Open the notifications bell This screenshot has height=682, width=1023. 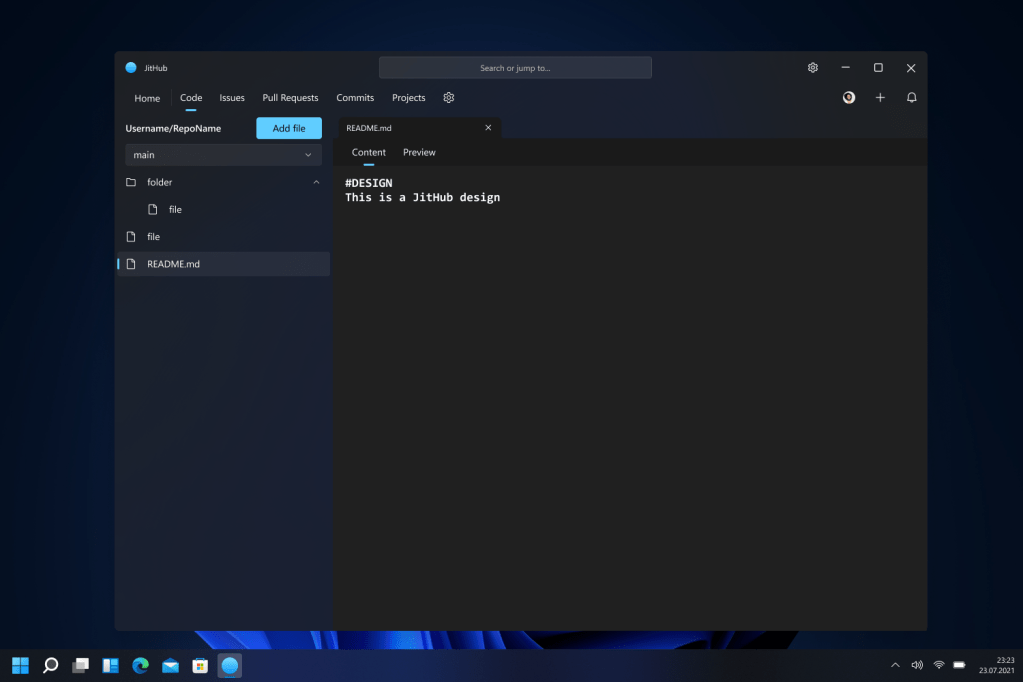pos(911,98)
